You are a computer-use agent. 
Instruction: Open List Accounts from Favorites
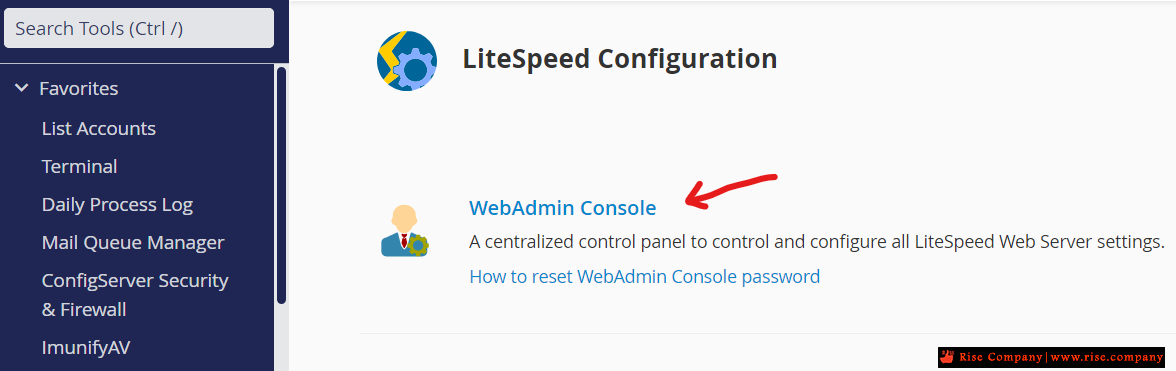[99, 128]
